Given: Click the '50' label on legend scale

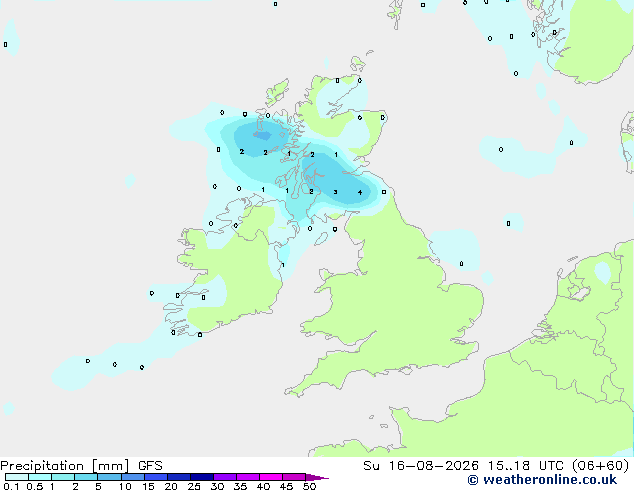Looking at the screenshot, I should click(x=309, y=486).
